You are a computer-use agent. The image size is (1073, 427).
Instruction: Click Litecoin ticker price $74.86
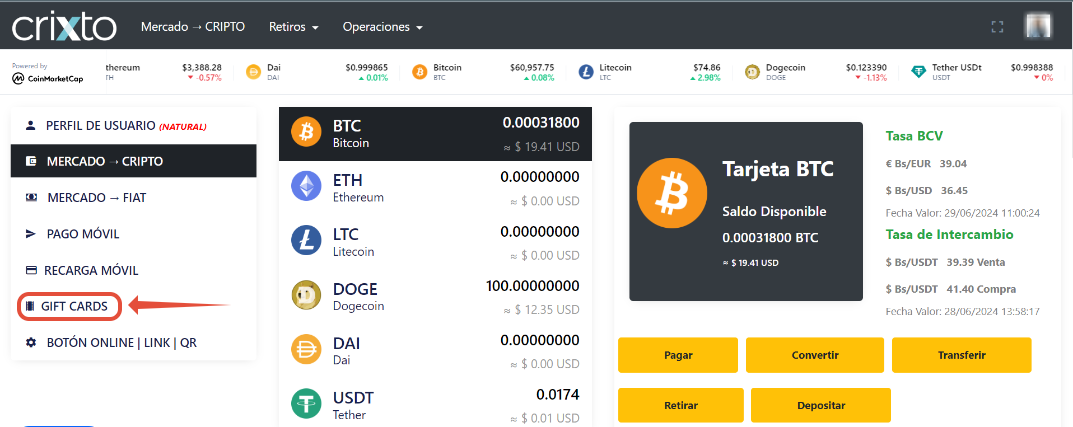tap(707, 68)
